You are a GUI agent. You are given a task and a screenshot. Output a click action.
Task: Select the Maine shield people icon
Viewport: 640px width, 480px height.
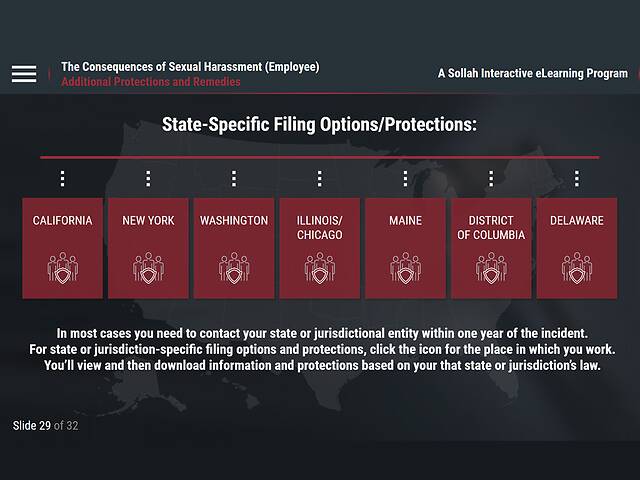(x=405, y=268)
